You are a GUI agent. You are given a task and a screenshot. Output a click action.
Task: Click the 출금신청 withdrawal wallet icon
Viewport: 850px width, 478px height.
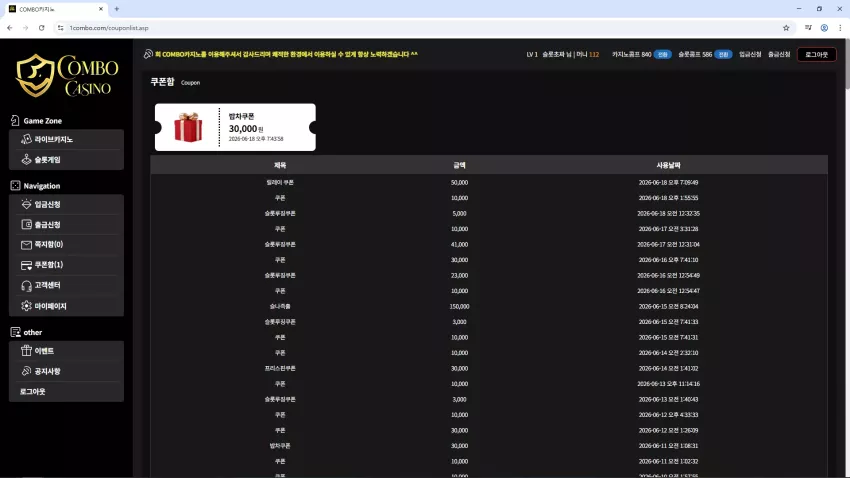click(26, 224)
